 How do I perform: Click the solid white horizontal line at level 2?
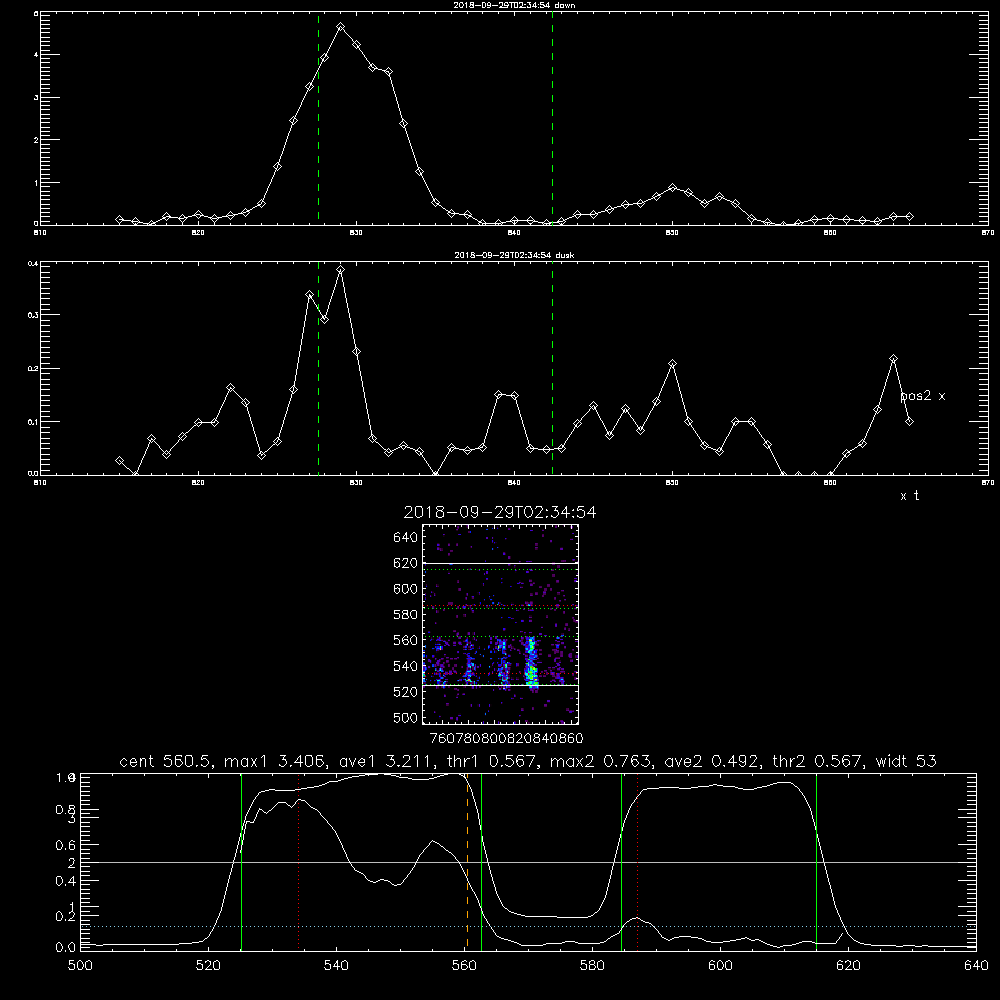[x=528, y=862]
